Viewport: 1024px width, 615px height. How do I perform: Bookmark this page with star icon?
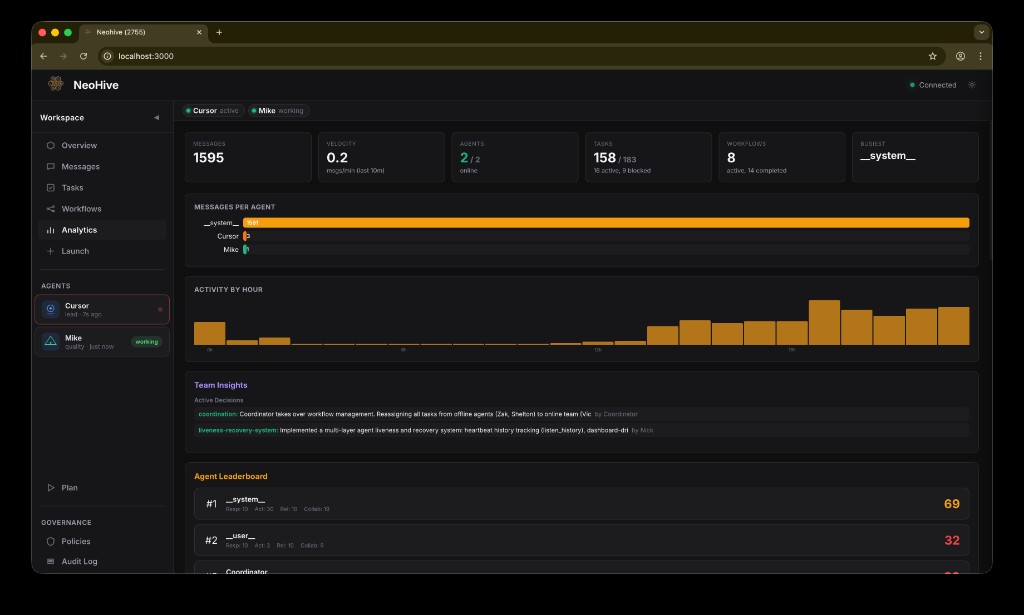pos(933,56)
